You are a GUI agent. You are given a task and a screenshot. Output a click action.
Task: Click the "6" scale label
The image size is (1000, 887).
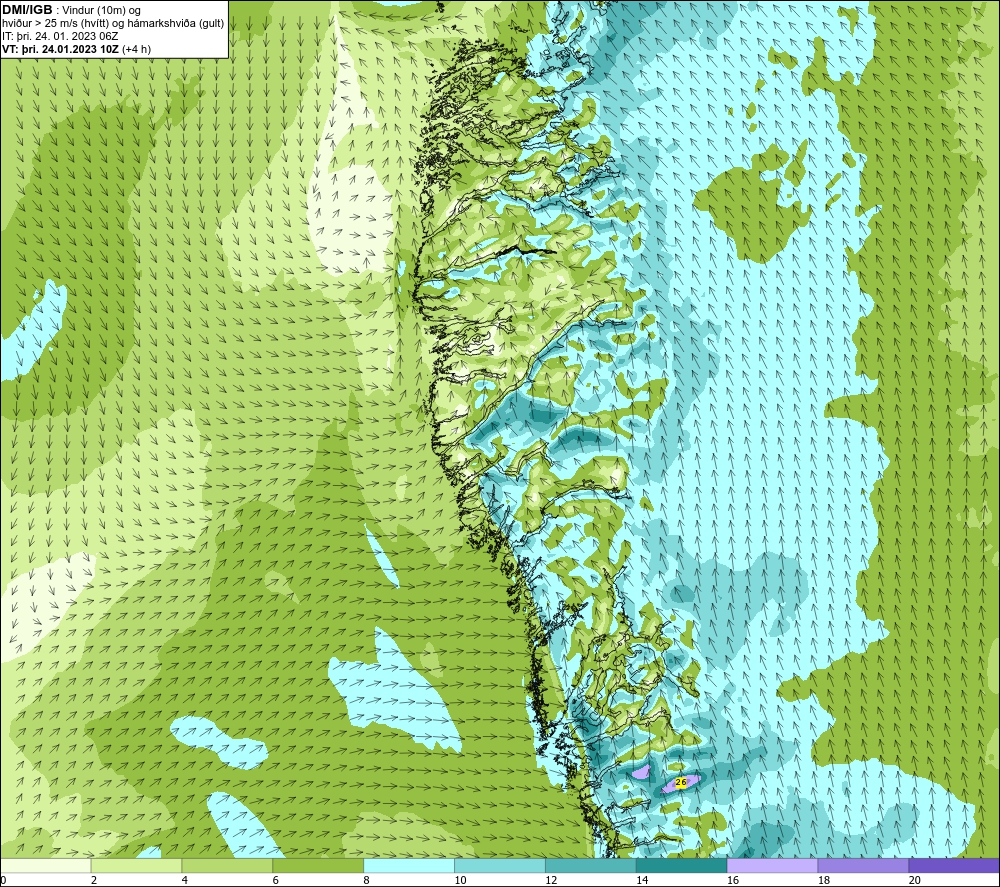point(276,880)
